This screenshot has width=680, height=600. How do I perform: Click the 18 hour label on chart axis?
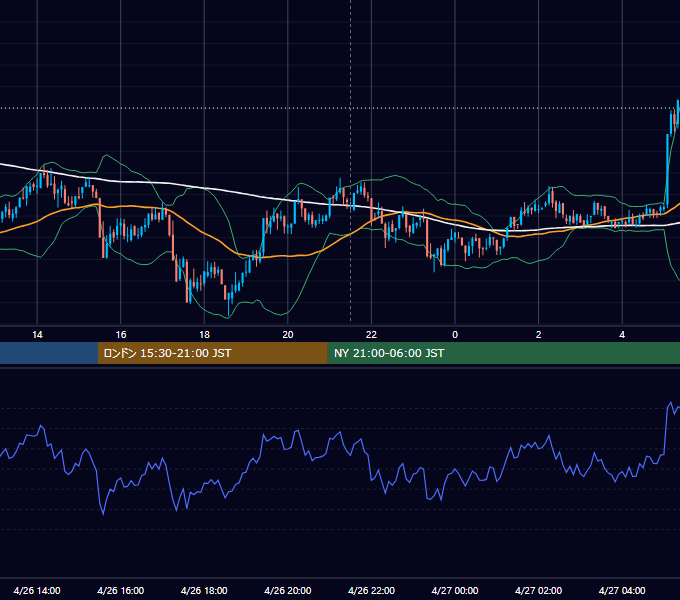204,335
